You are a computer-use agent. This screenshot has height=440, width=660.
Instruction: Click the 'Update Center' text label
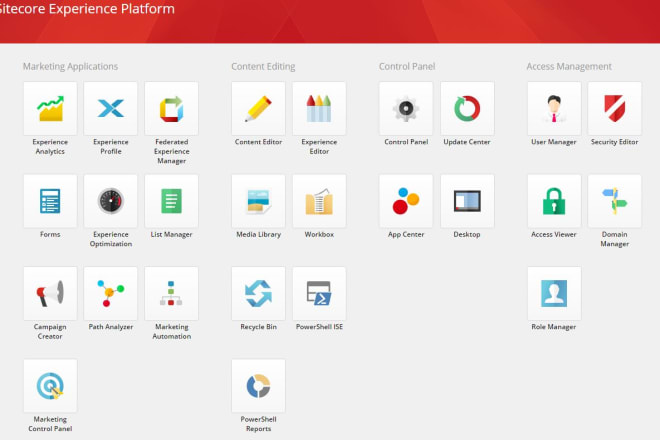(467, 142)
